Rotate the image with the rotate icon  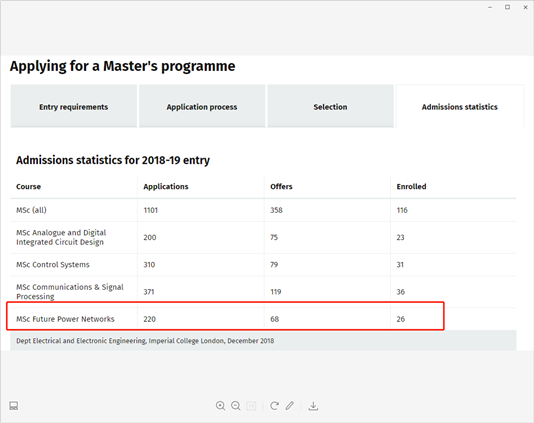click(x=274, y=406)
